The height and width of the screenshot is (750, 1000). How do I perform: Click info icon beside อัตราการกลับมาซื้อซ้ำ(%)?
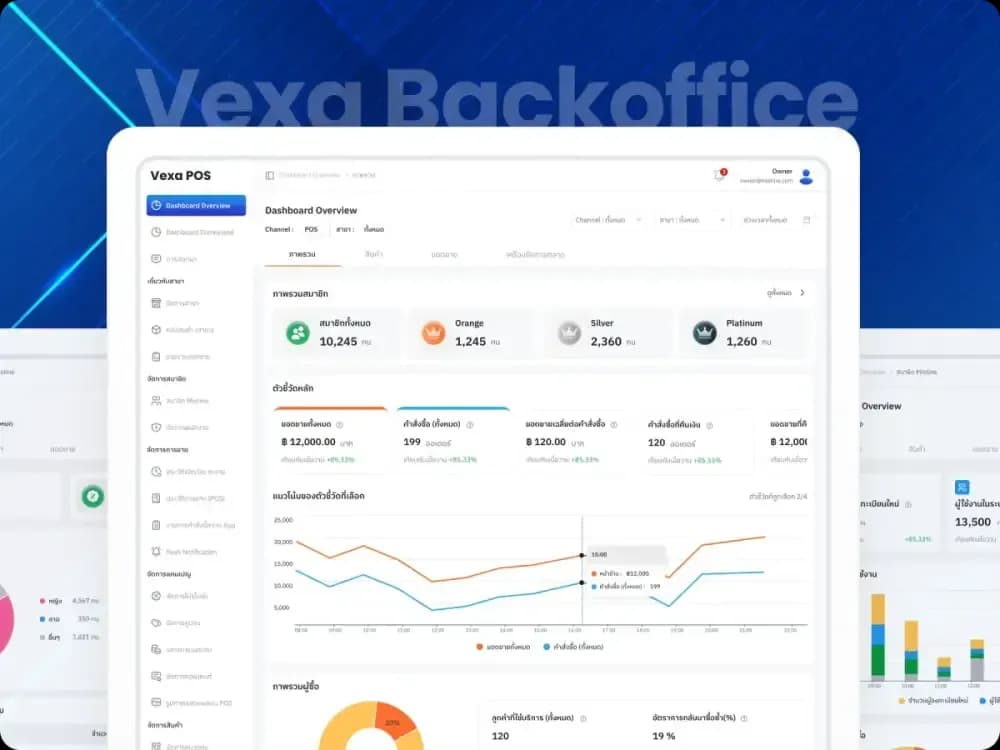point(744,719)
